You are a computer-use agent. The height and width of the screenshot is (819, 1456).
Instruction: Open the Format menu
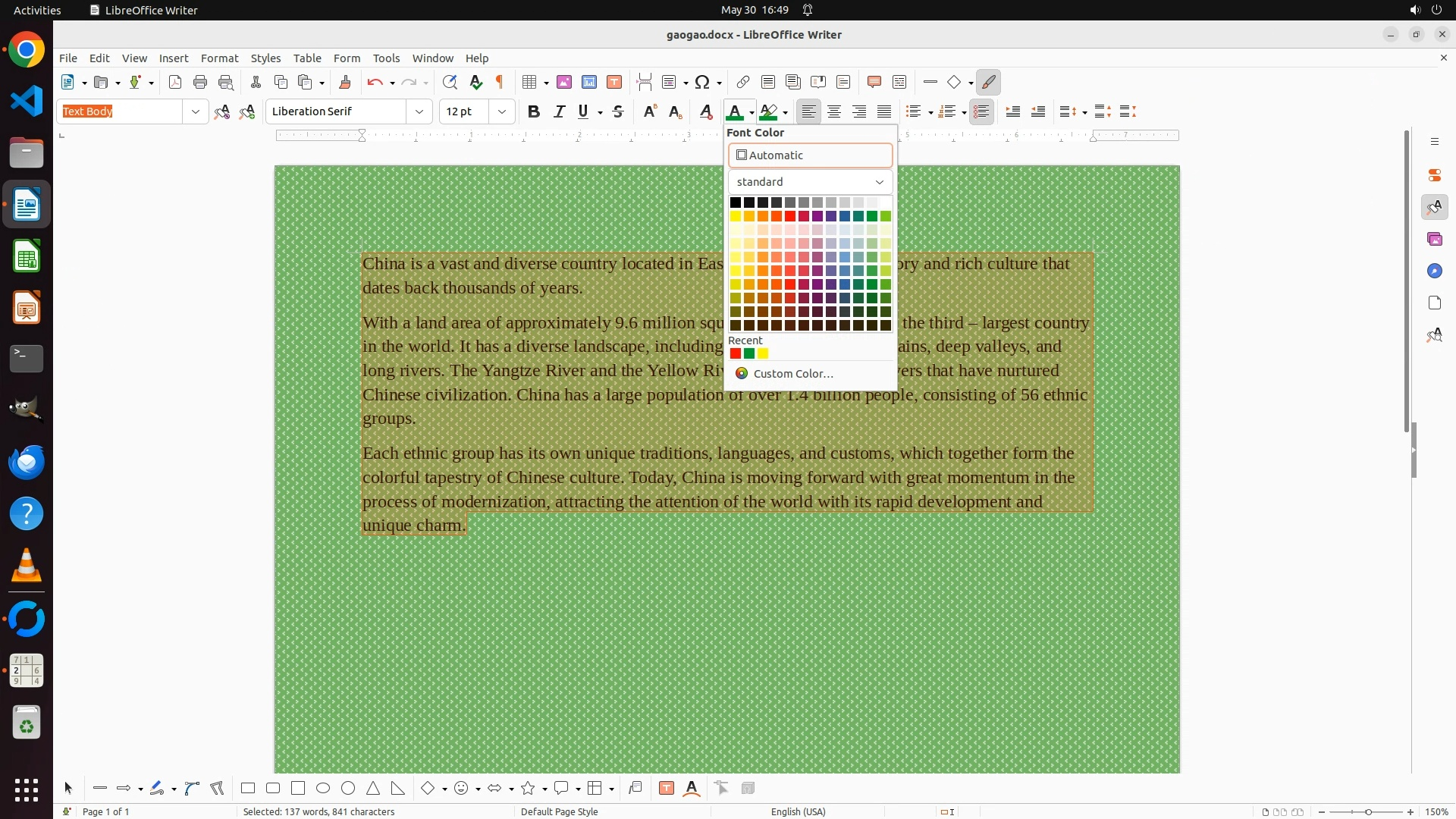219,58
